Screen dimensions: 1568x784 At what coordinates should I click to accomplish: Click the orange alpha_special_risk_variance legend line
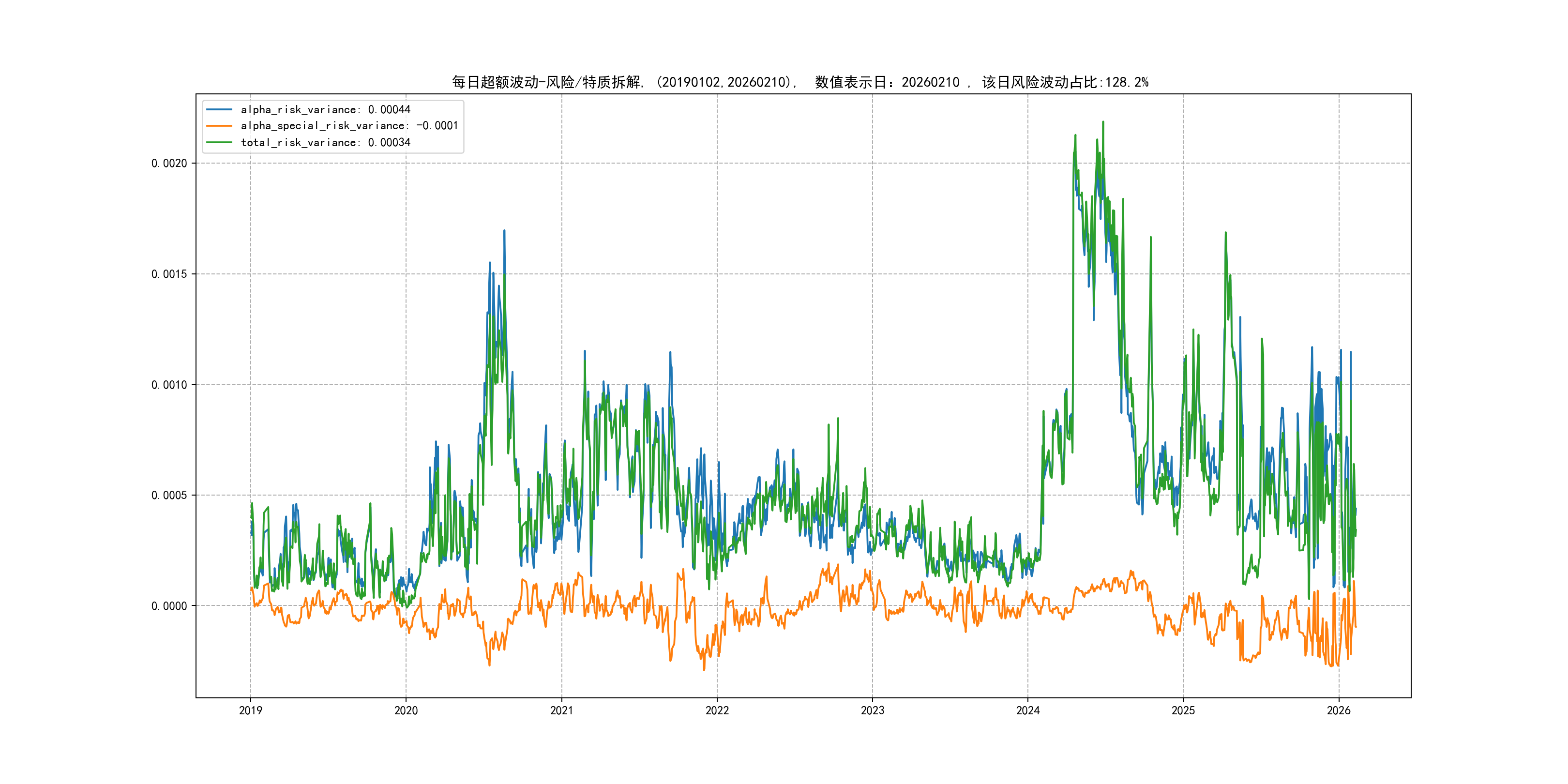[219, 126]
